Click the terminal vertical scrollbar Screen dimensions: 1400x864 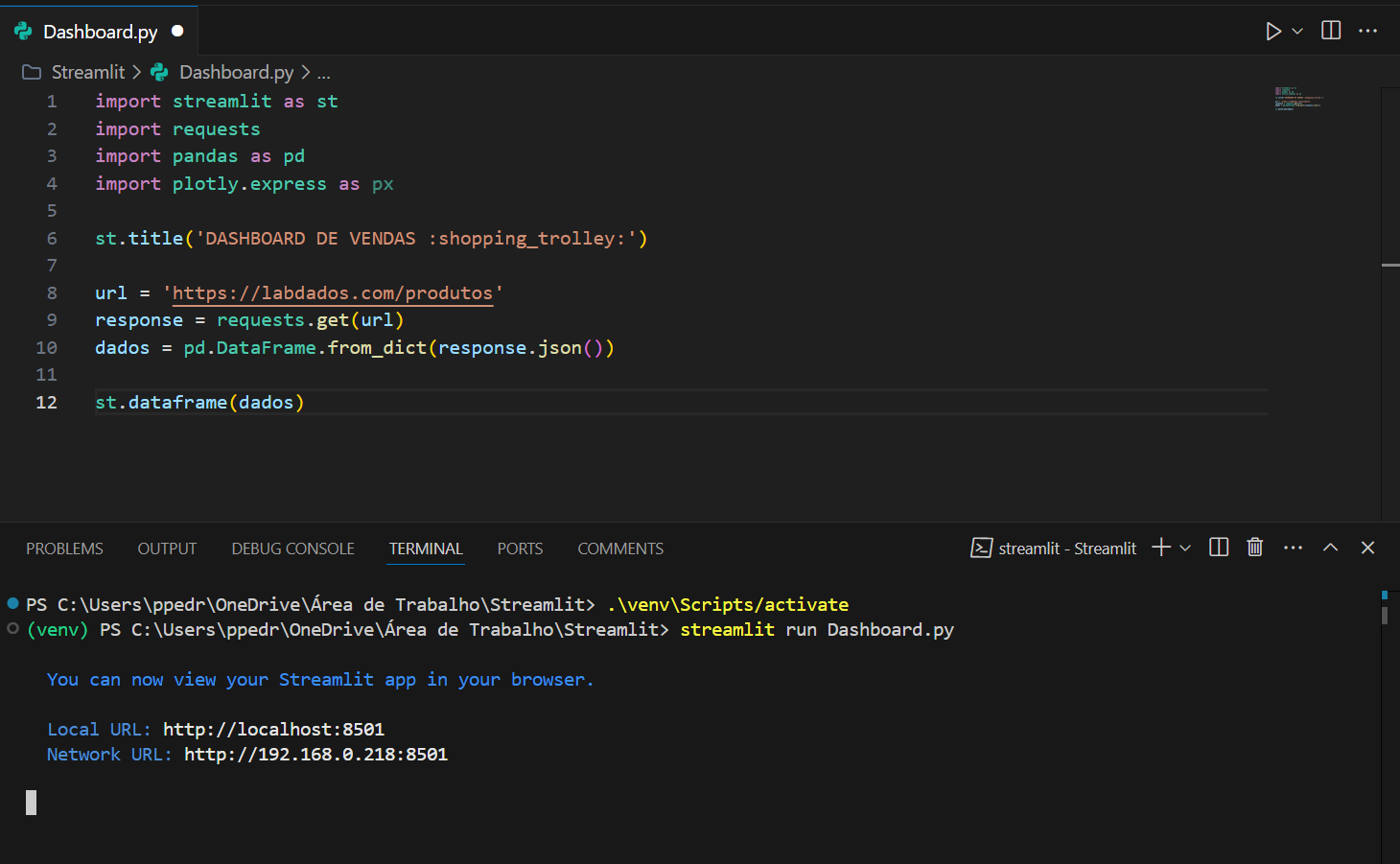(1385, 615)
